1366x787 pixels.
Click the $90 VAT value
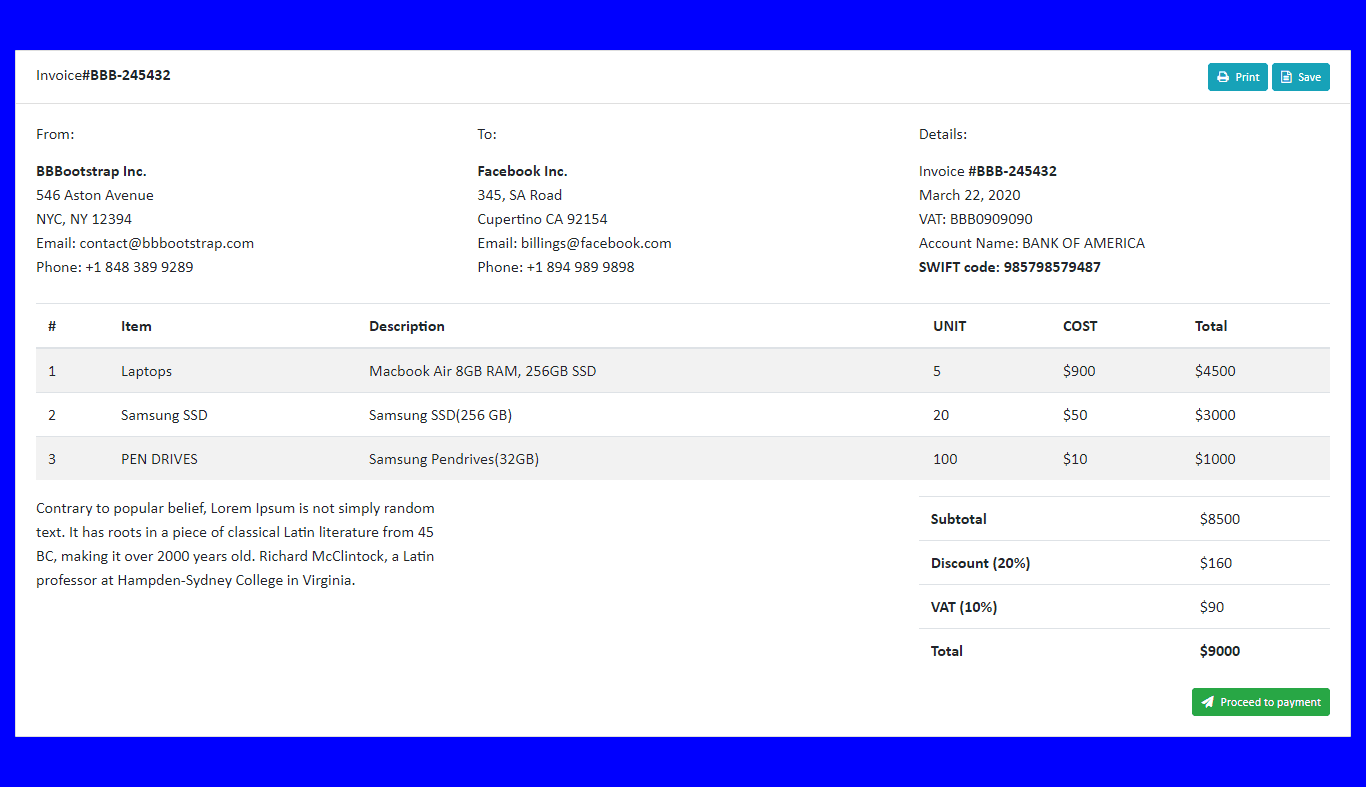[1212, 607]
